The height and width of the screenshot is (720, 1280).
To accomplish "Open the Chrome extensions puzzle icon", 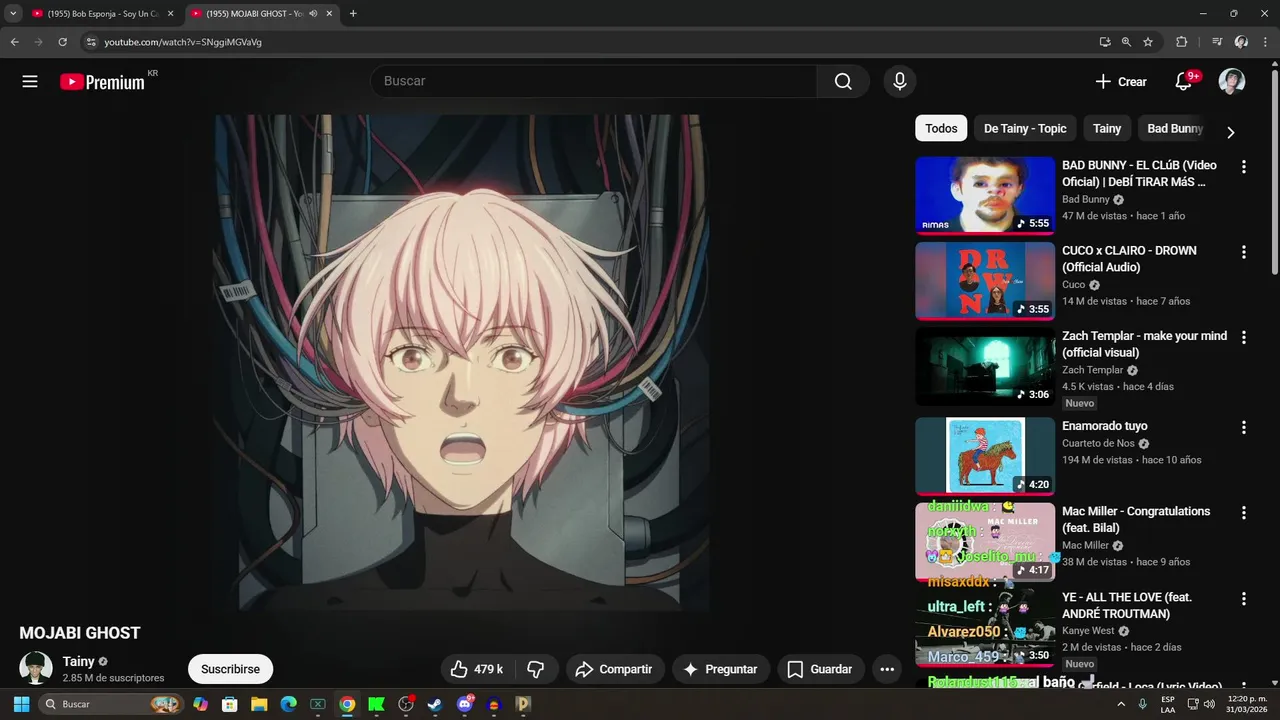I will [x=1182, y=42].
